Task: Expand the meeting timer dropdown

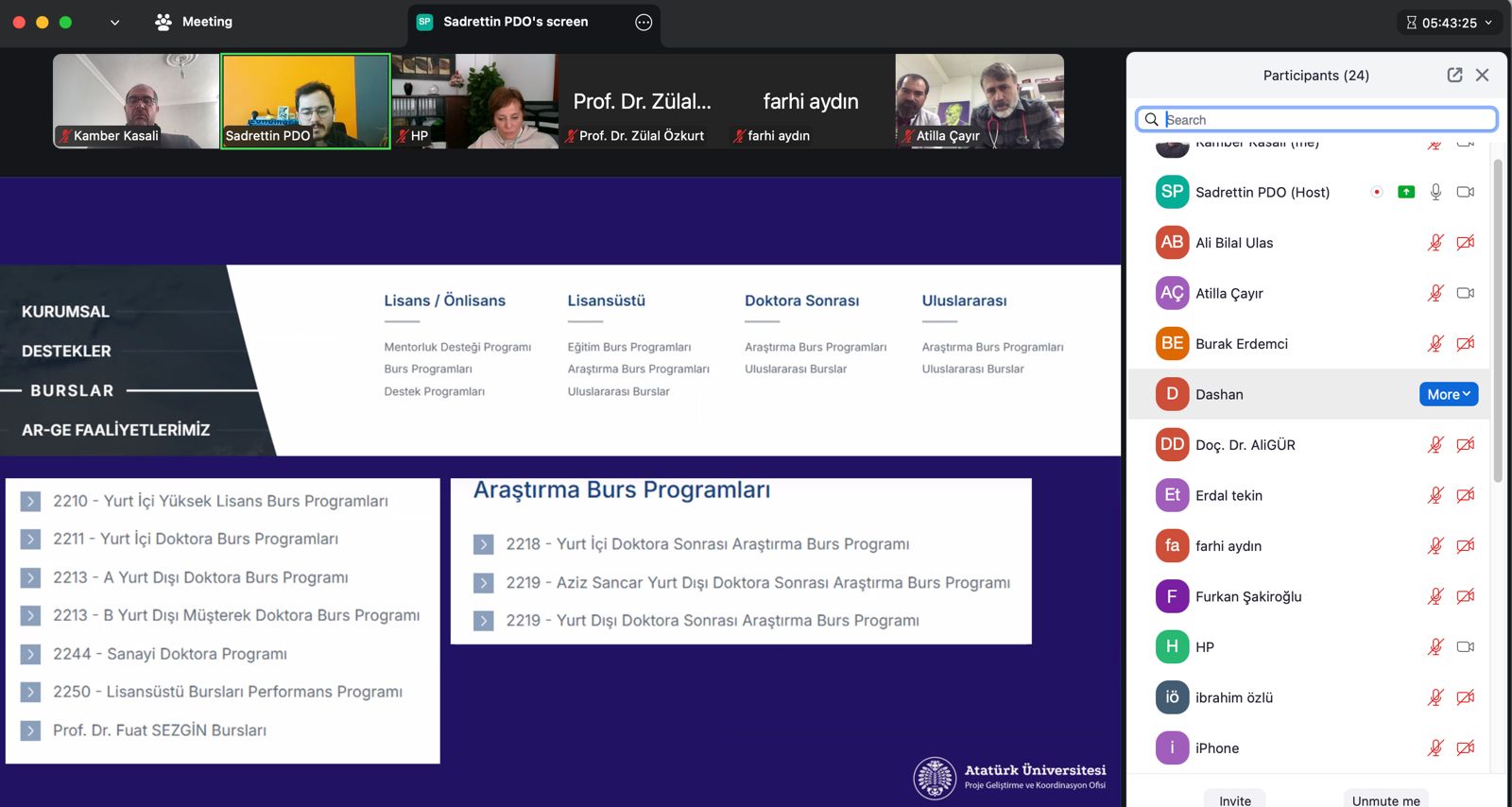Action: tap(1488, 23)
